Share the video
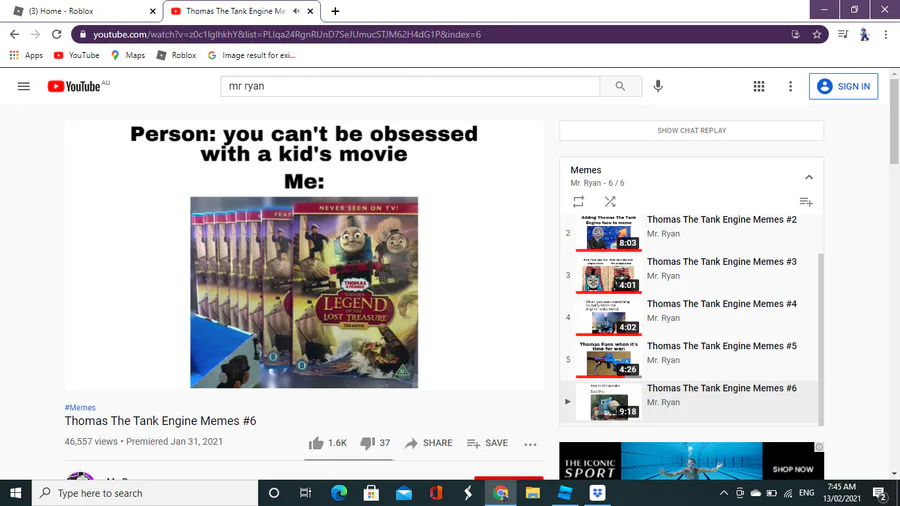900x506 pixels. click(429, 443)
